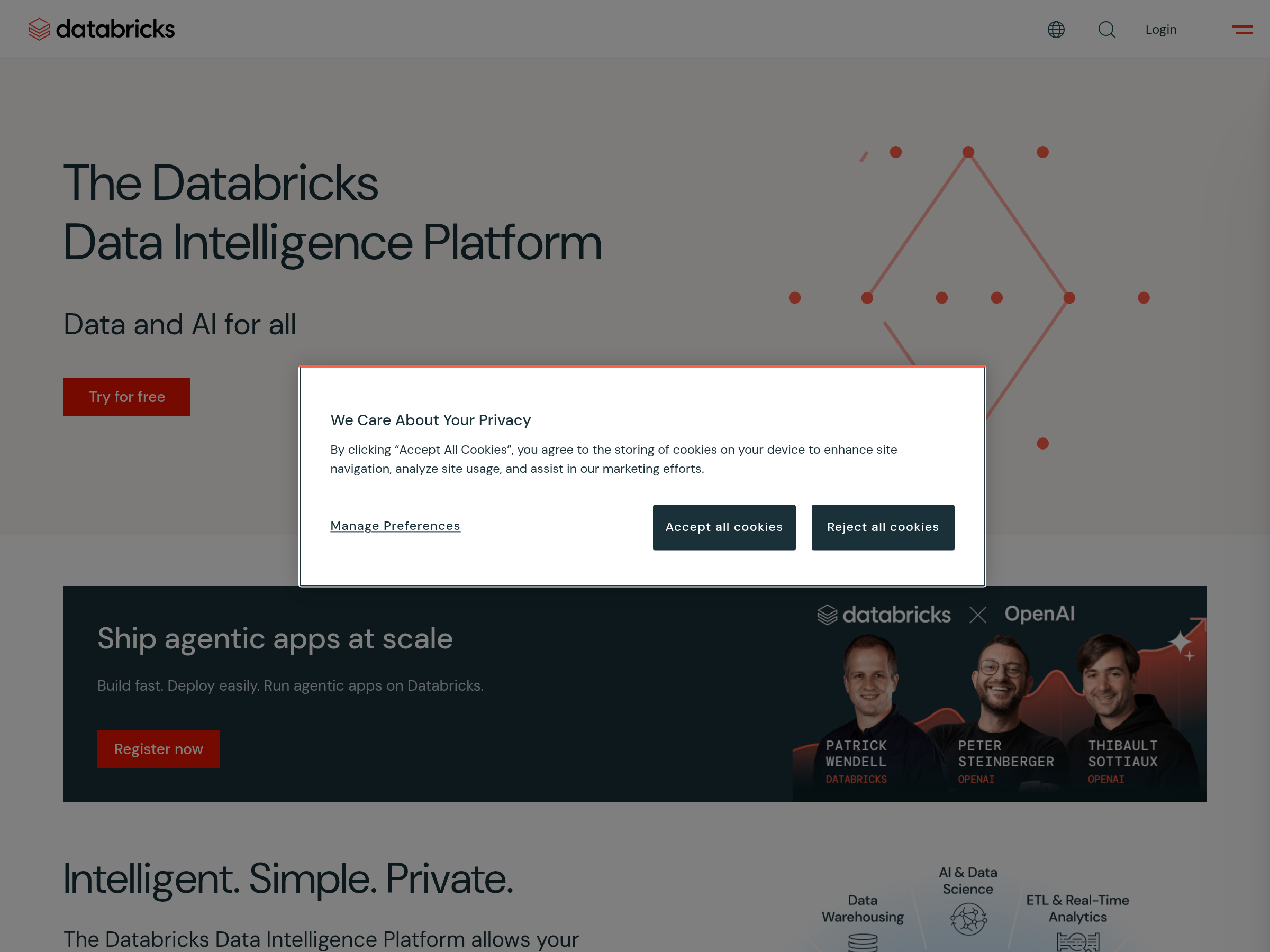1270x952 pixels.
Task: Click the Register now button
Action: (x=158, y=749)
